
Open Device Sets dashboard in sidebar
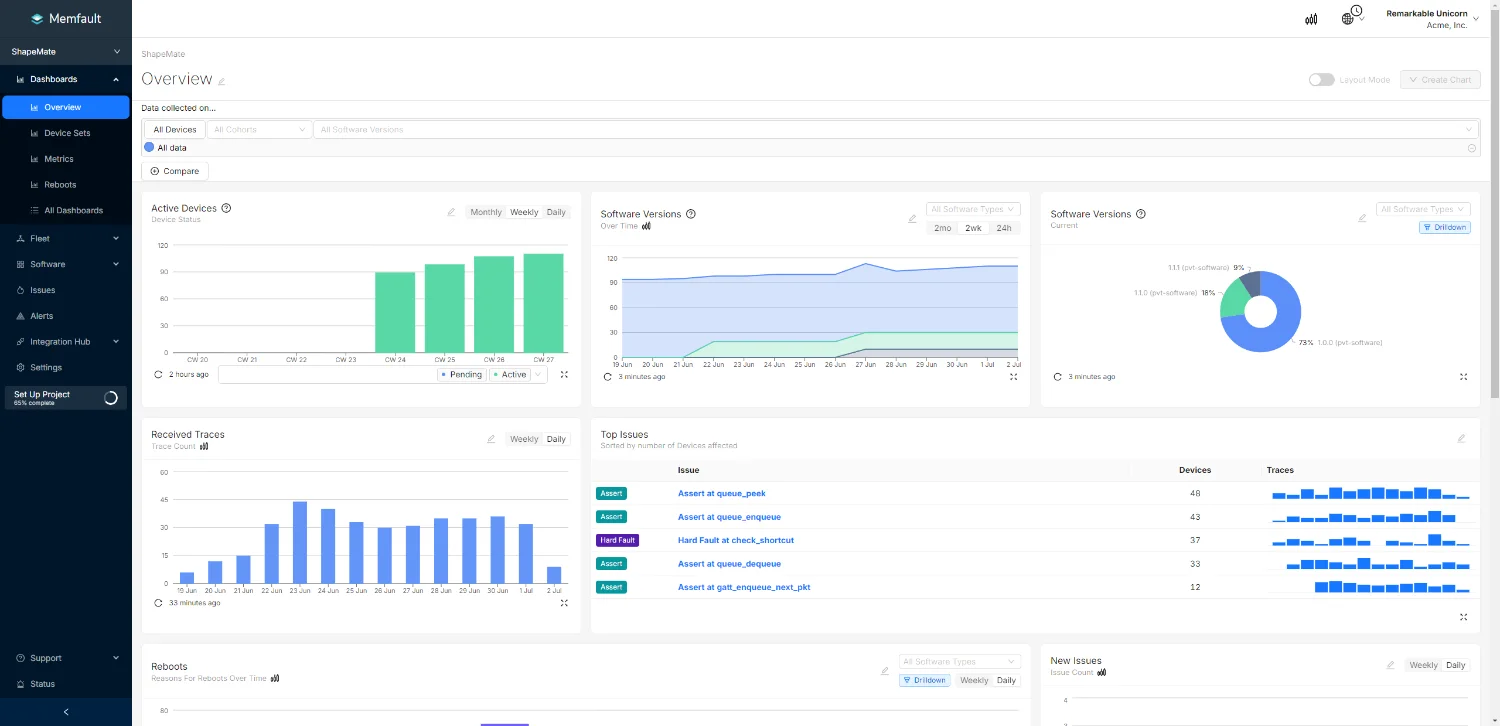pyautogui.click(x=67, y=133)
